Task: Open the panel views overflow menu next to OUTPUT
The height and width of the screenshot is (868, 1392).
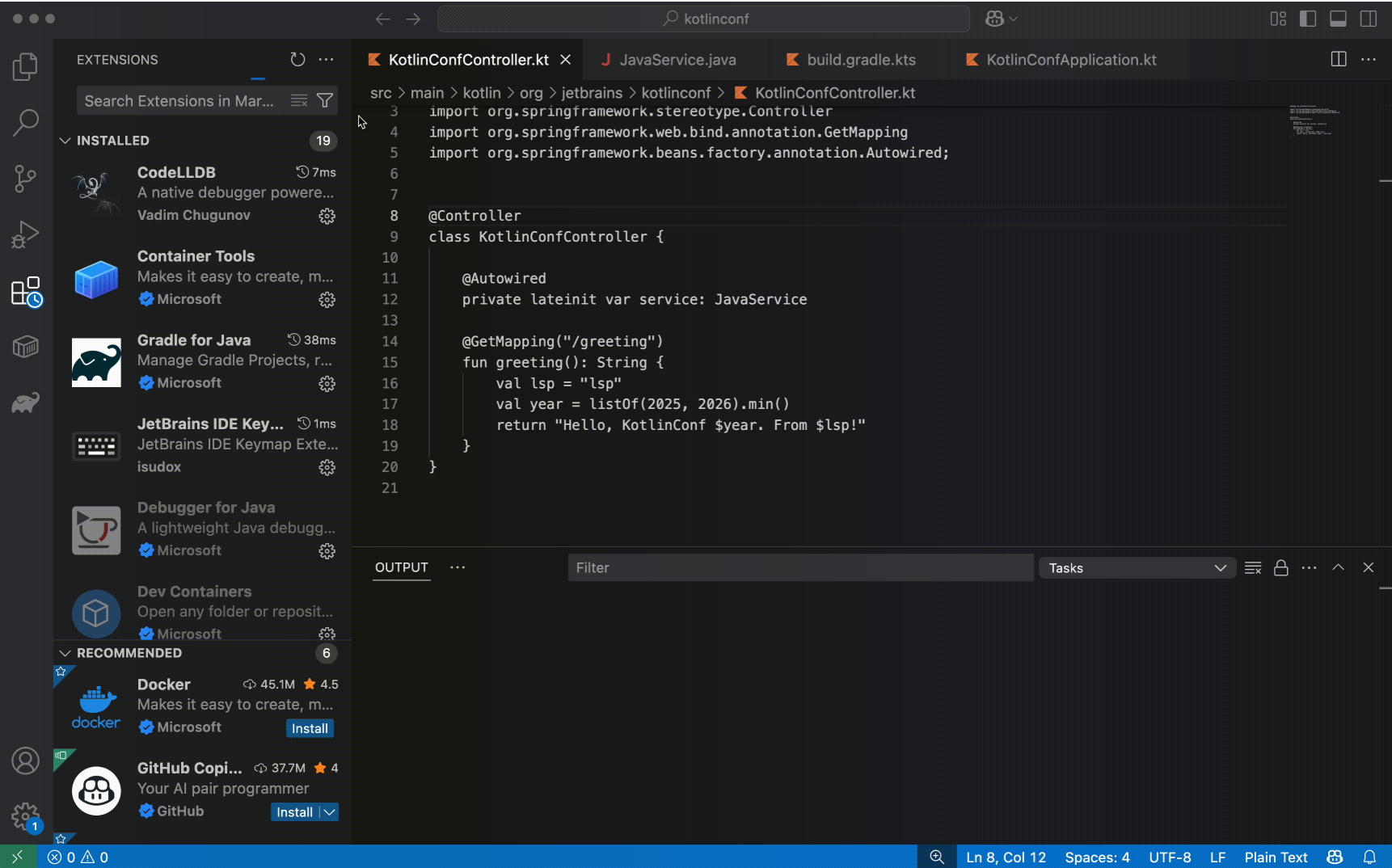Action: 458,567
